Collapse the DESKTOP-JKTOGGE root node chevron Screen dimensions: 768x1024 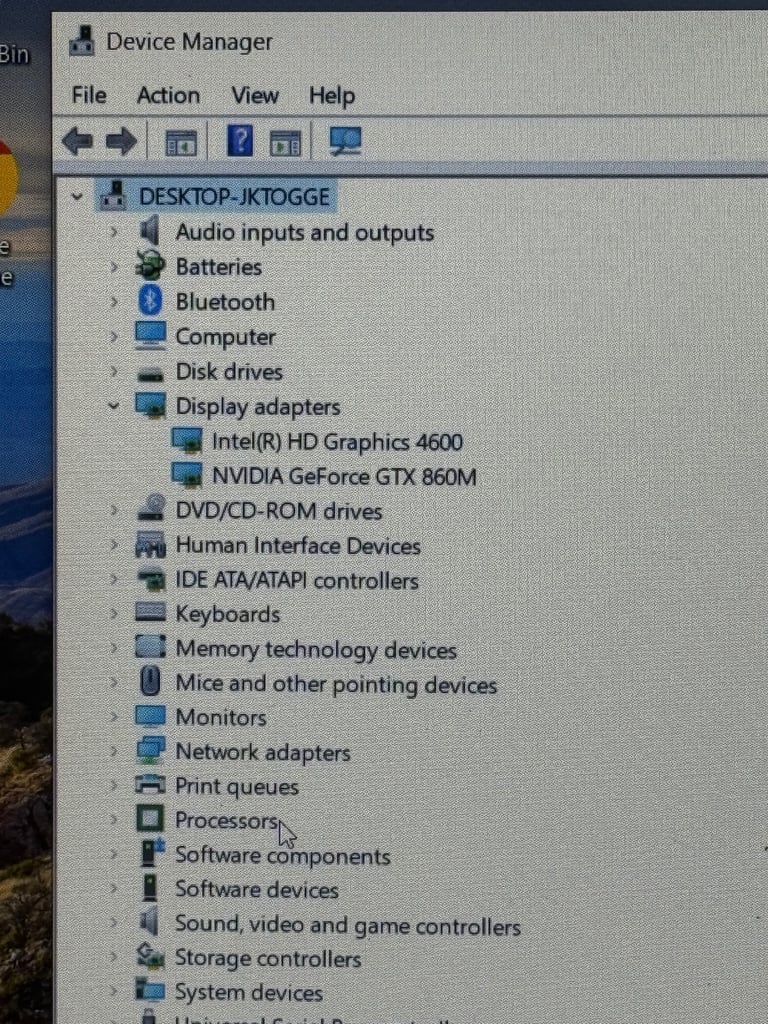tap(77, 196)
